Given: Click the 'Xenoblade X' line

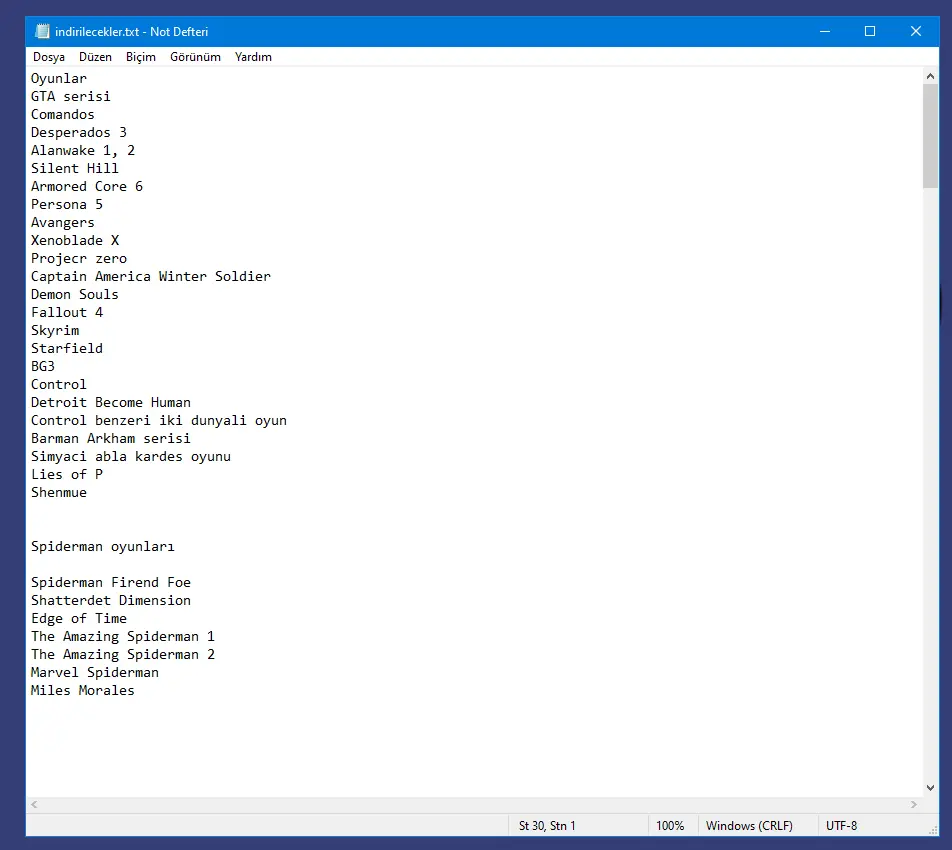Looking at the screenshot, I should tap(75, 240).
